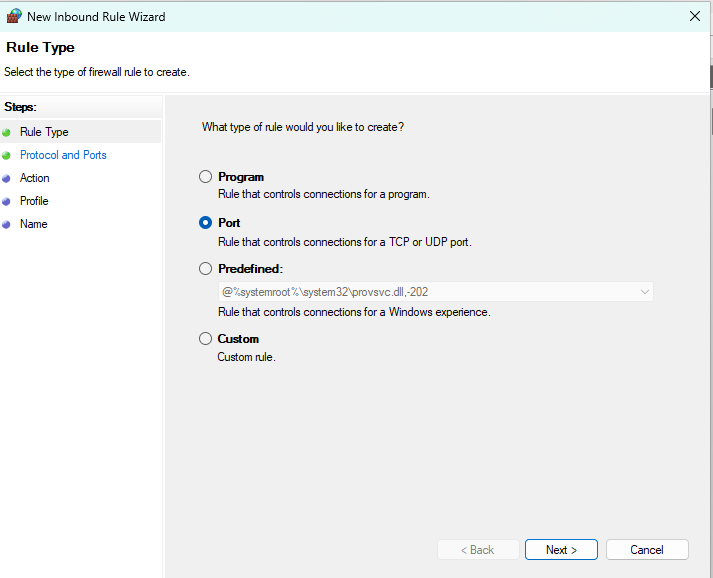
Task: Click the green bullet beside Protocol and Ports
Action: (6, 155)
